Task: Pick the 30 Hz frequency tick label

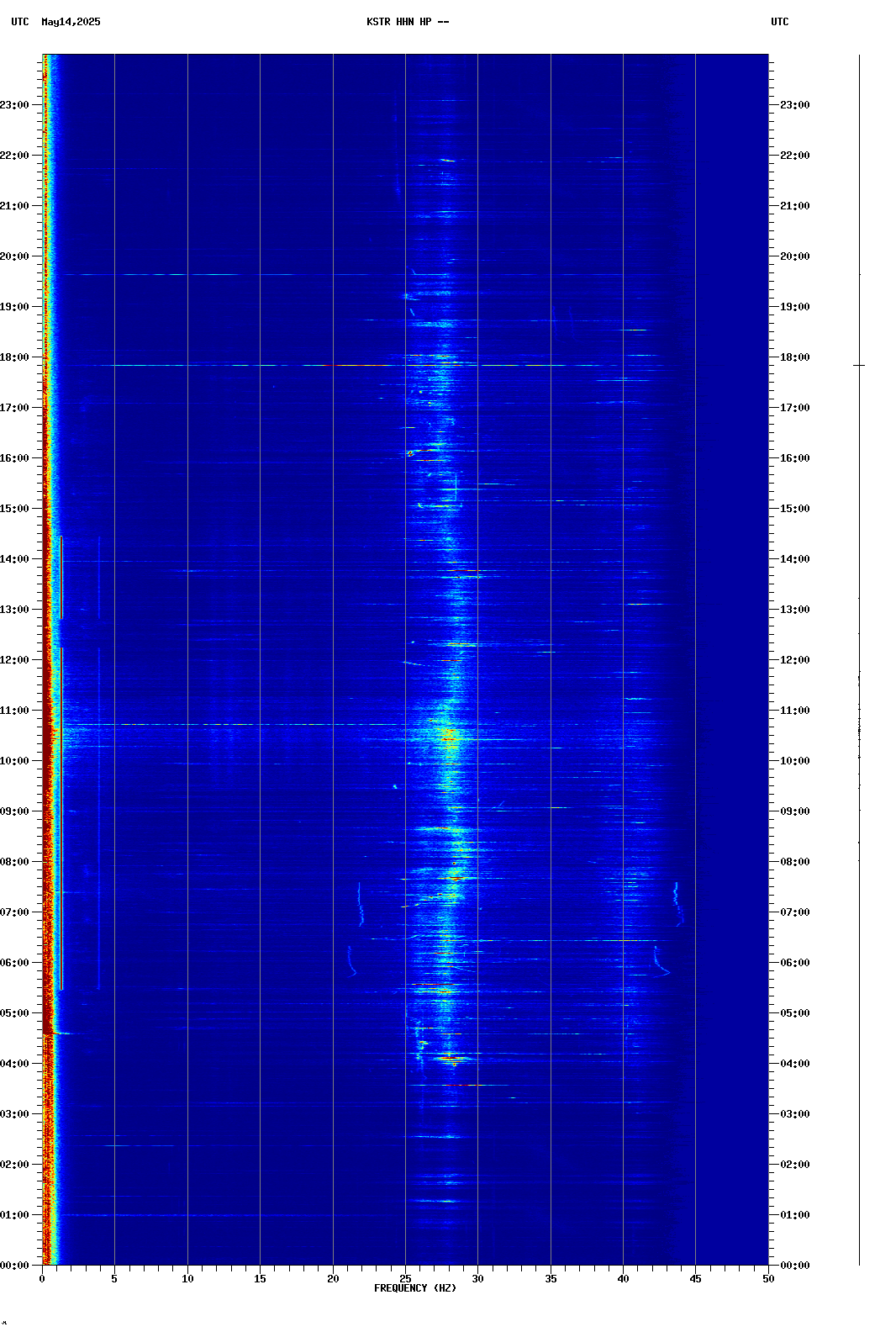Action: (x=477, y=1279)
